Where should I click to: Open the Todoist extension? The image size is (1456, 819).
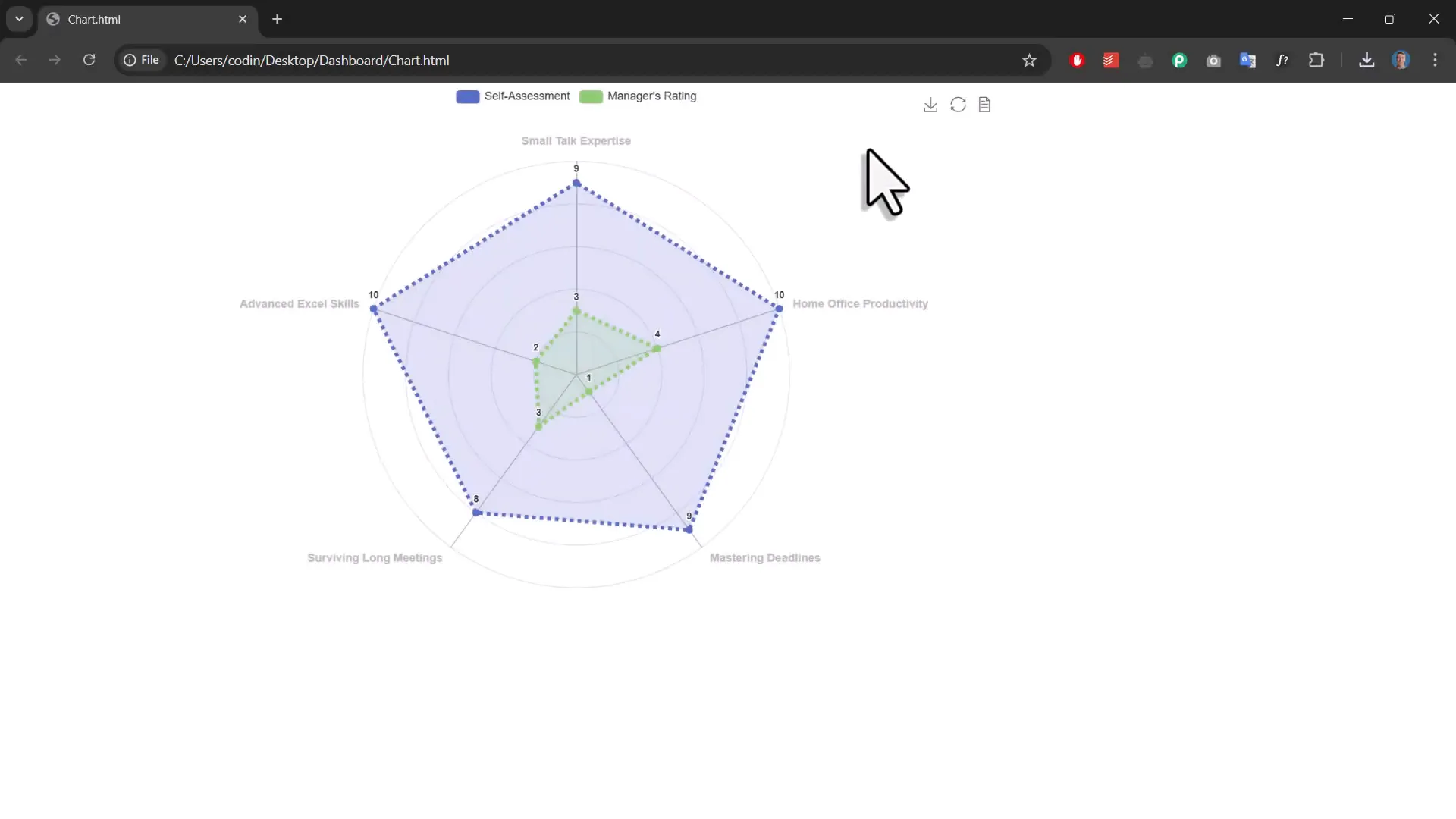pyautogui.click(x=1110, y=60)
